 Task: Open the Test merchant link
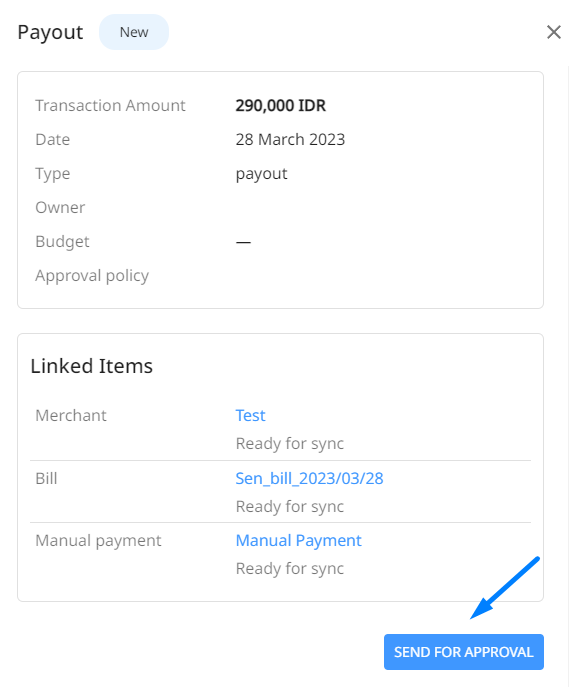(250, 415)
